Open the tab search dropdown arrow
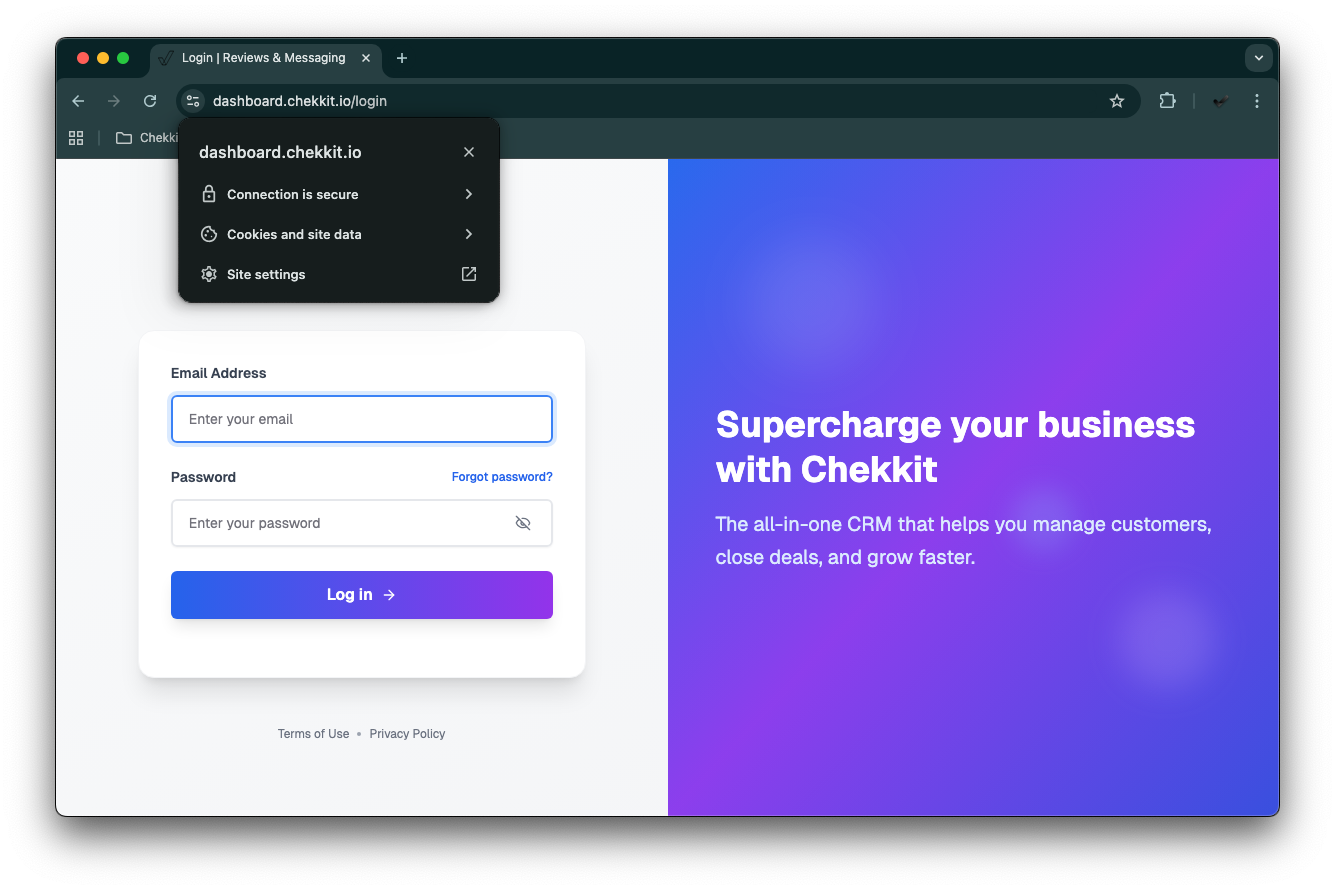Image resolution: width=1335 pixels, height=890 pixels. point(1259,58)
